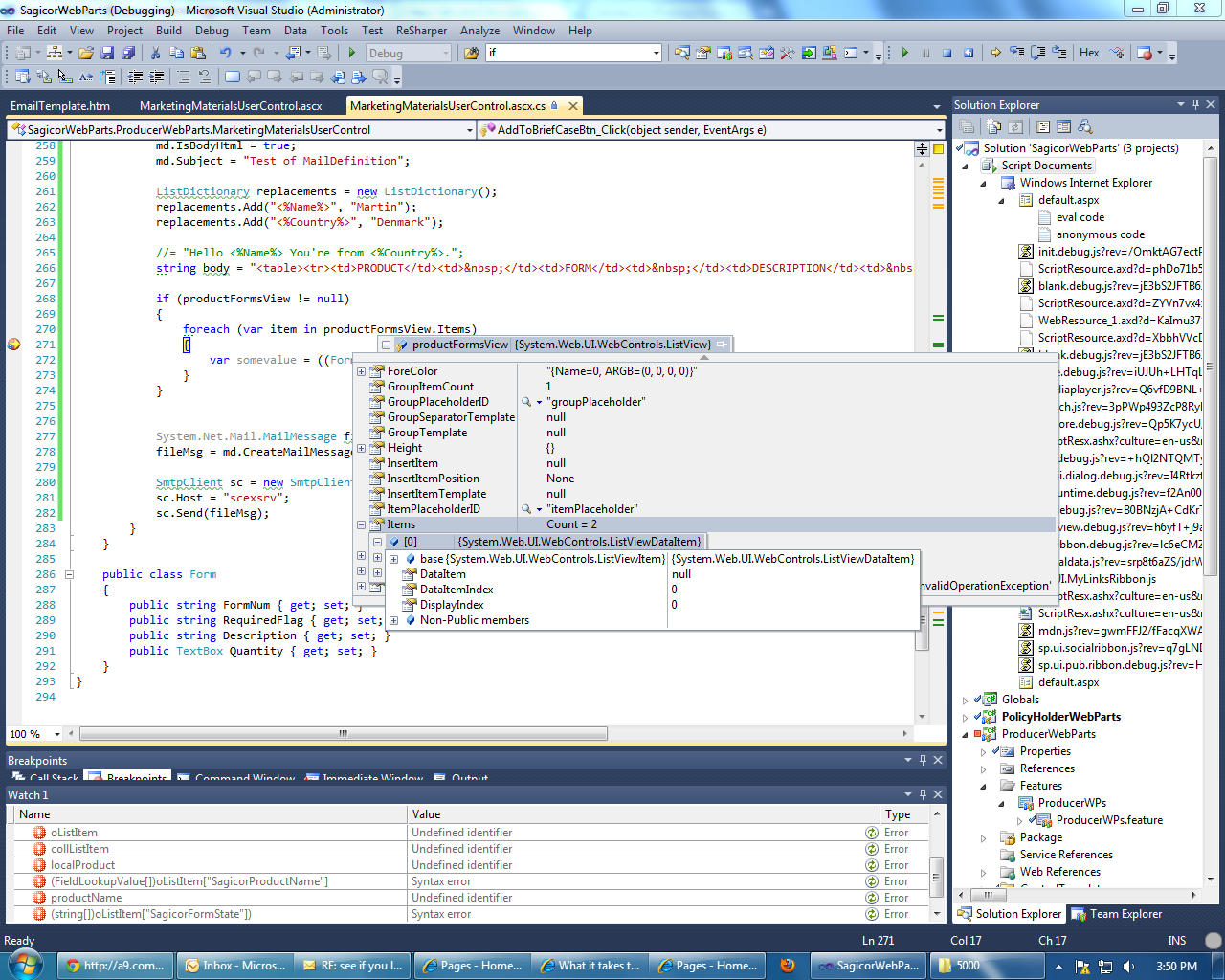Expand the ForeColor property in datatip

click(361, 371)
